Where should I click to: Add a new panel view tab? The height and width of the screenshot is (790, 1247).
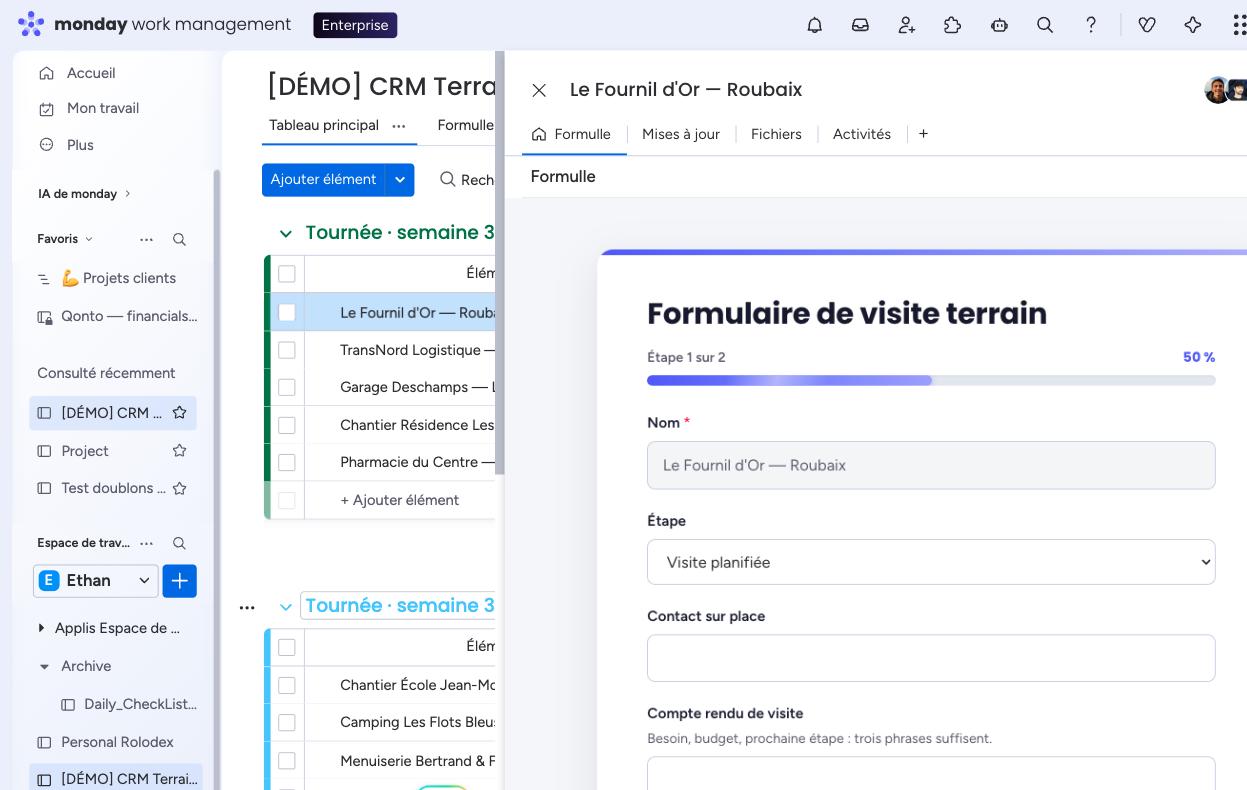pyautogui.click(x=923, y=134)
